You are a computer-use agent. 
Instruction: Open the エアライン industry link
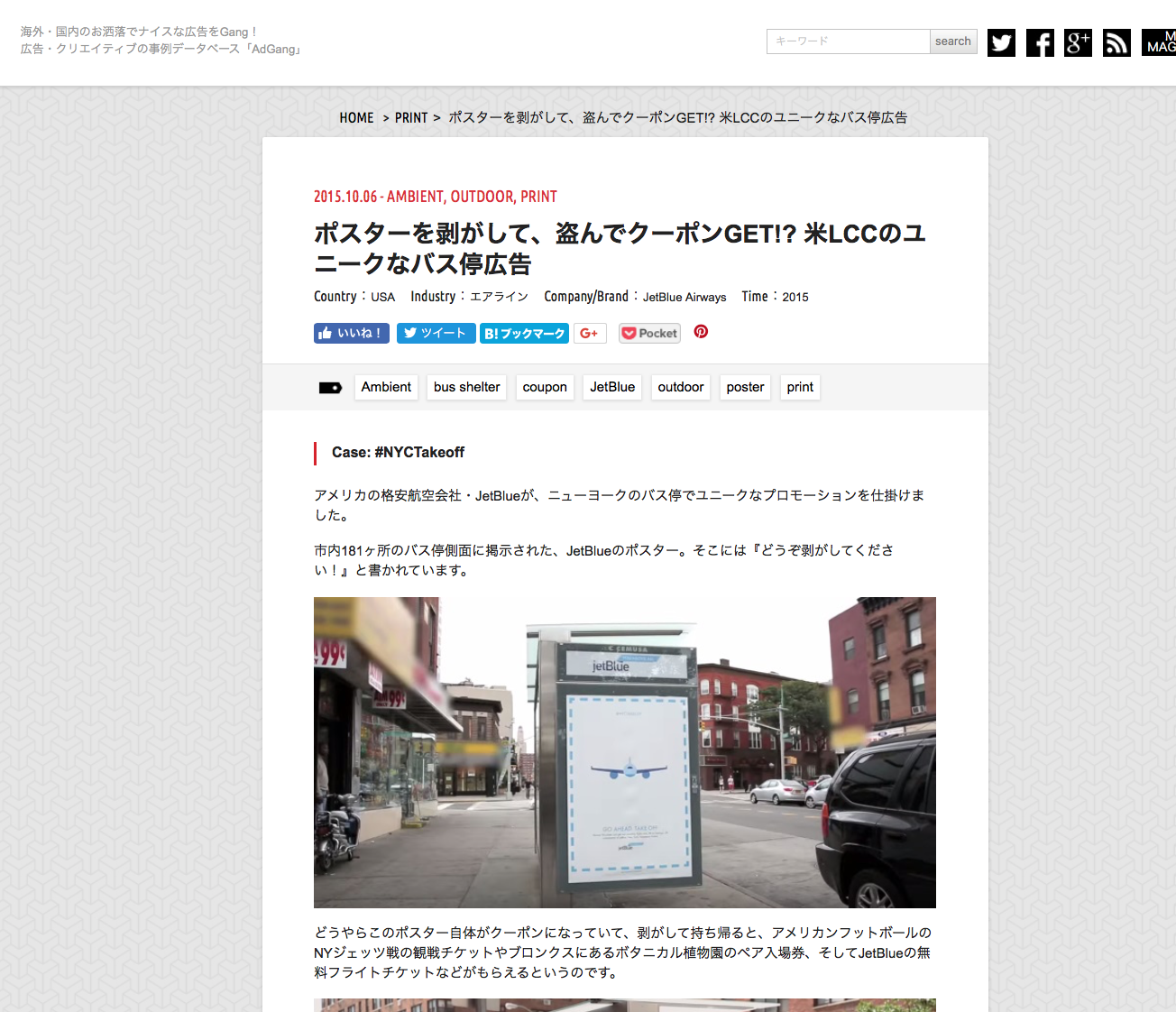pyautogui.click(x=499, y=297)
